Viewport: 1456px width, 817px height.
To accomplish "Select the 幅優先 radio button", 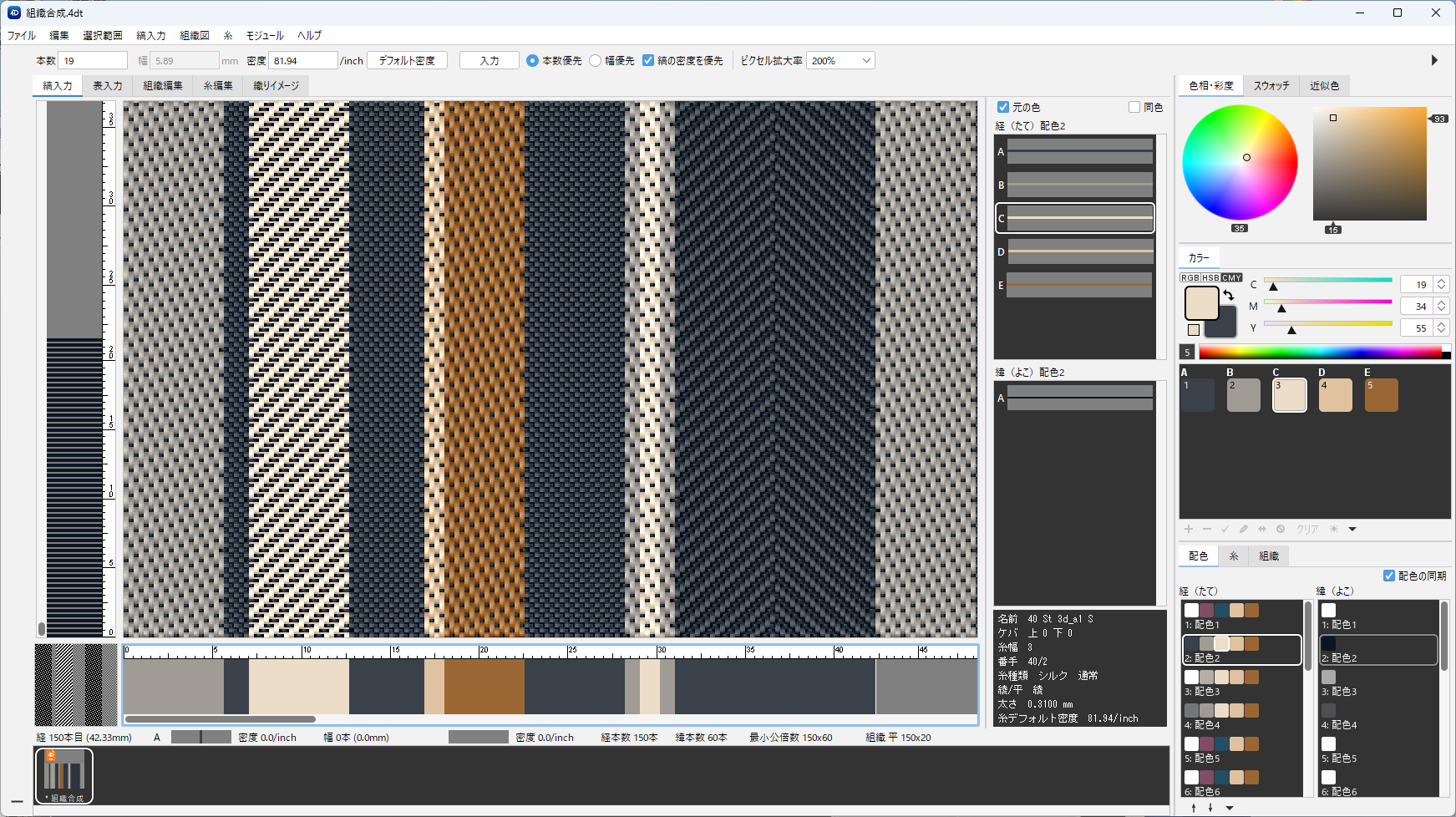I will tap(596, 61).
